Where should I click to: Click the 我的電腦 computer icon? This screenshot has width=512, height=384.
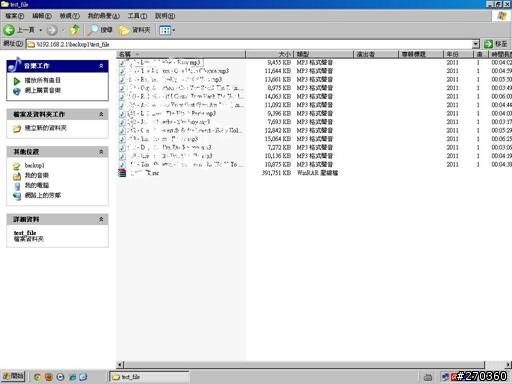tap(17, 186)
